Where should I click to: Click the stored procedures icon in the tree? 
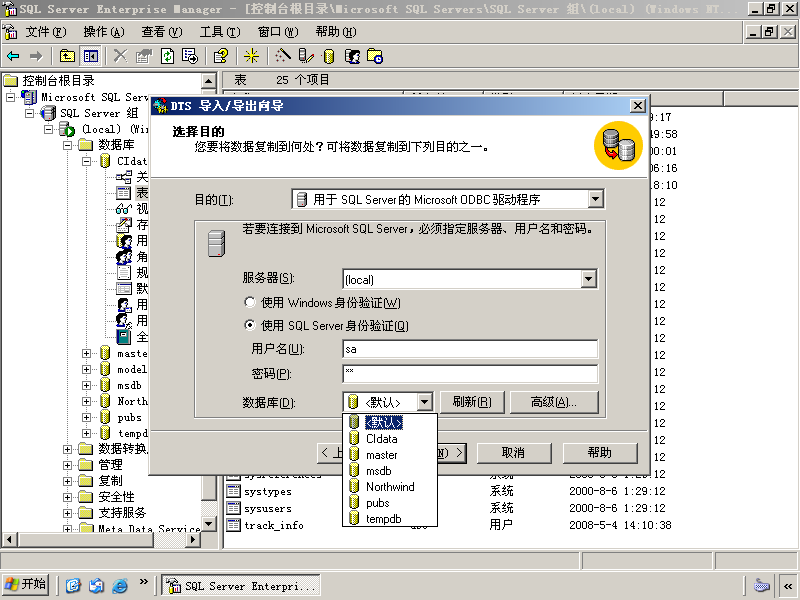pos(124,224)
